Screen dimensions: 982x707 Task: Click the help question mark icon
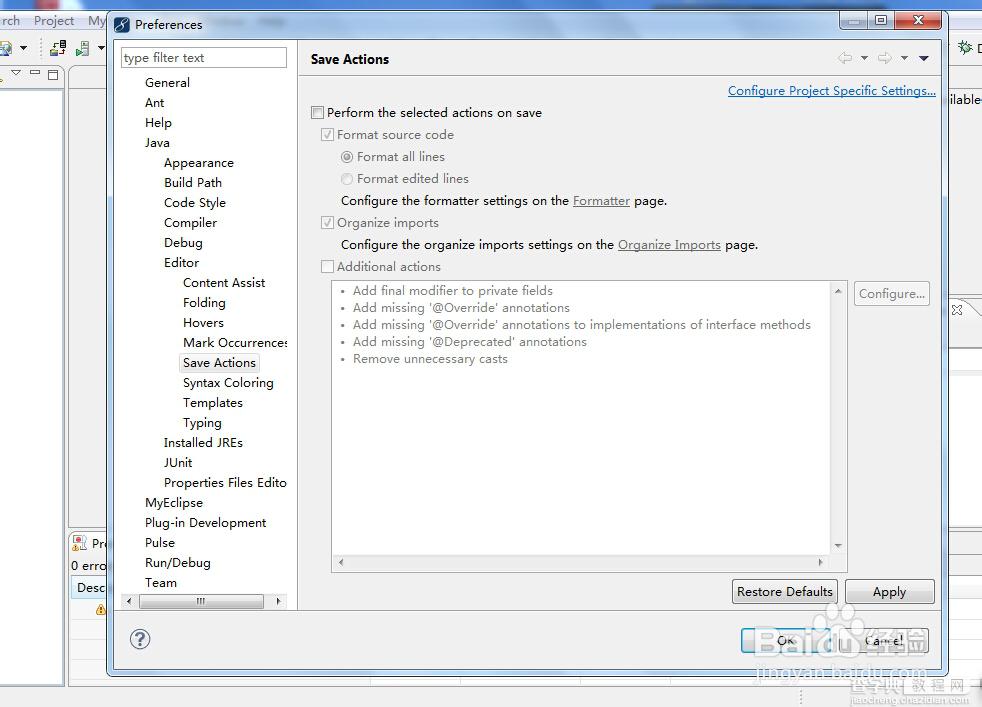tap(140, 639)
